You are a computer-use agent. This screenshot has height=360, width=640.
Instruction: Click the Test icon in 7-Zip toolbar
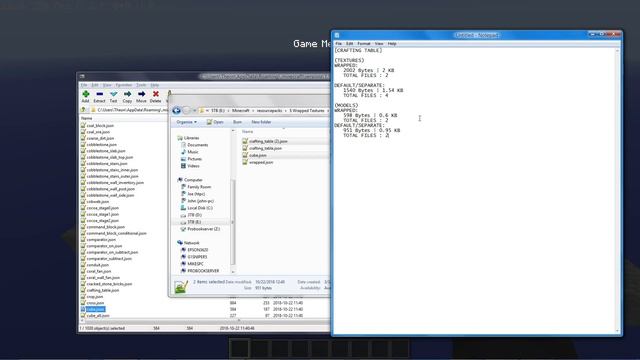[x=113, y=94]
